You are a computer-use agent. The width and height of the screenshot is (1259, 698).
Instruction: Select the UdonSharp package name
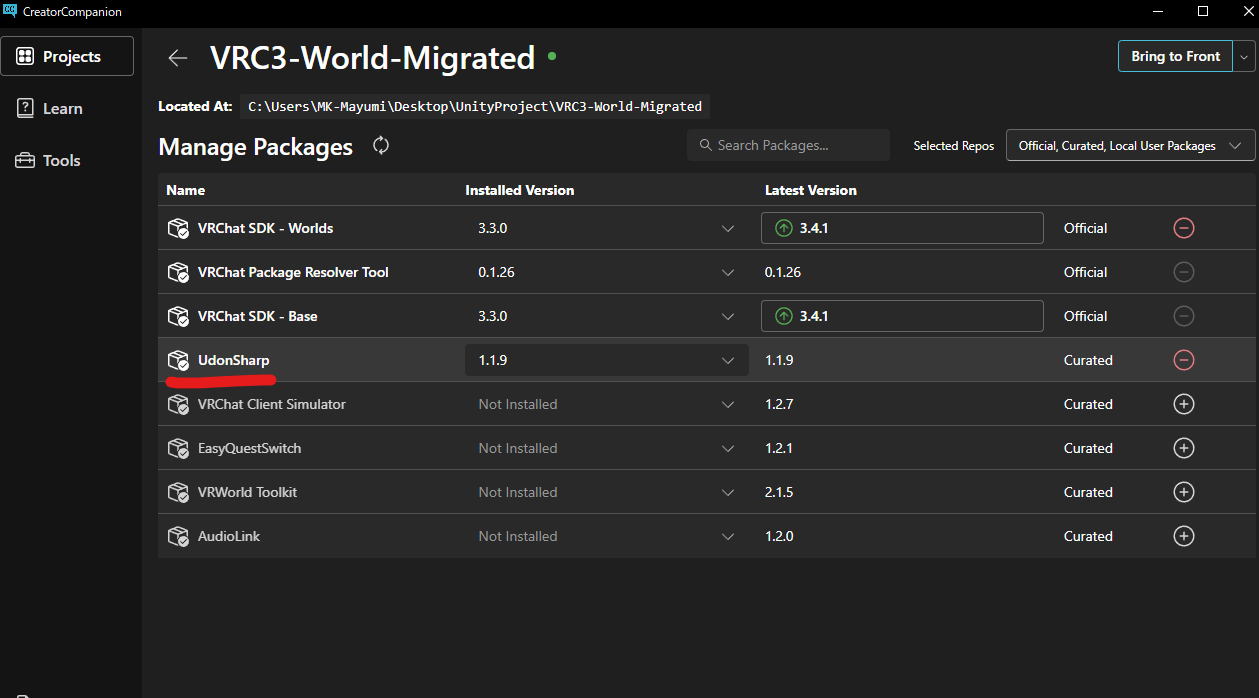[234, 360]
